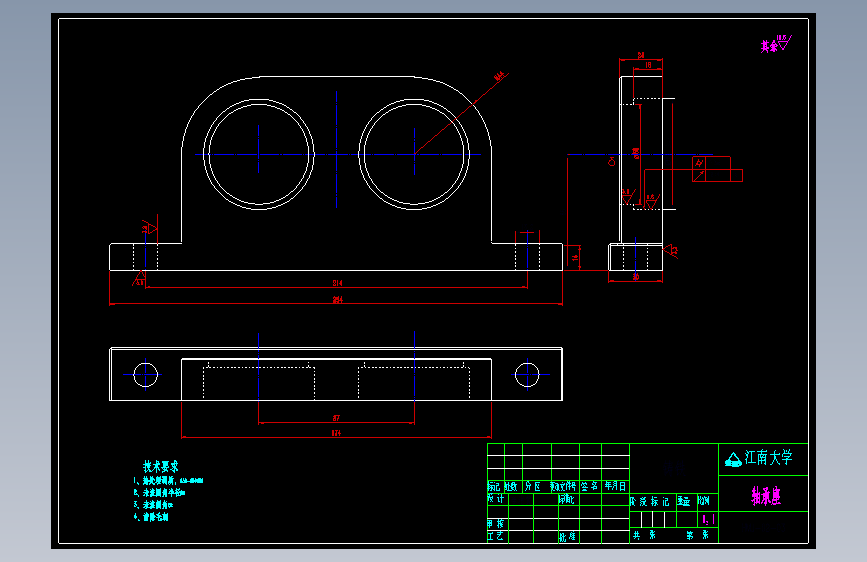This screenshot has height=562, width=867.
Task: Select the vertical bore diameter dimension in side view
Action: pos(636,154)
